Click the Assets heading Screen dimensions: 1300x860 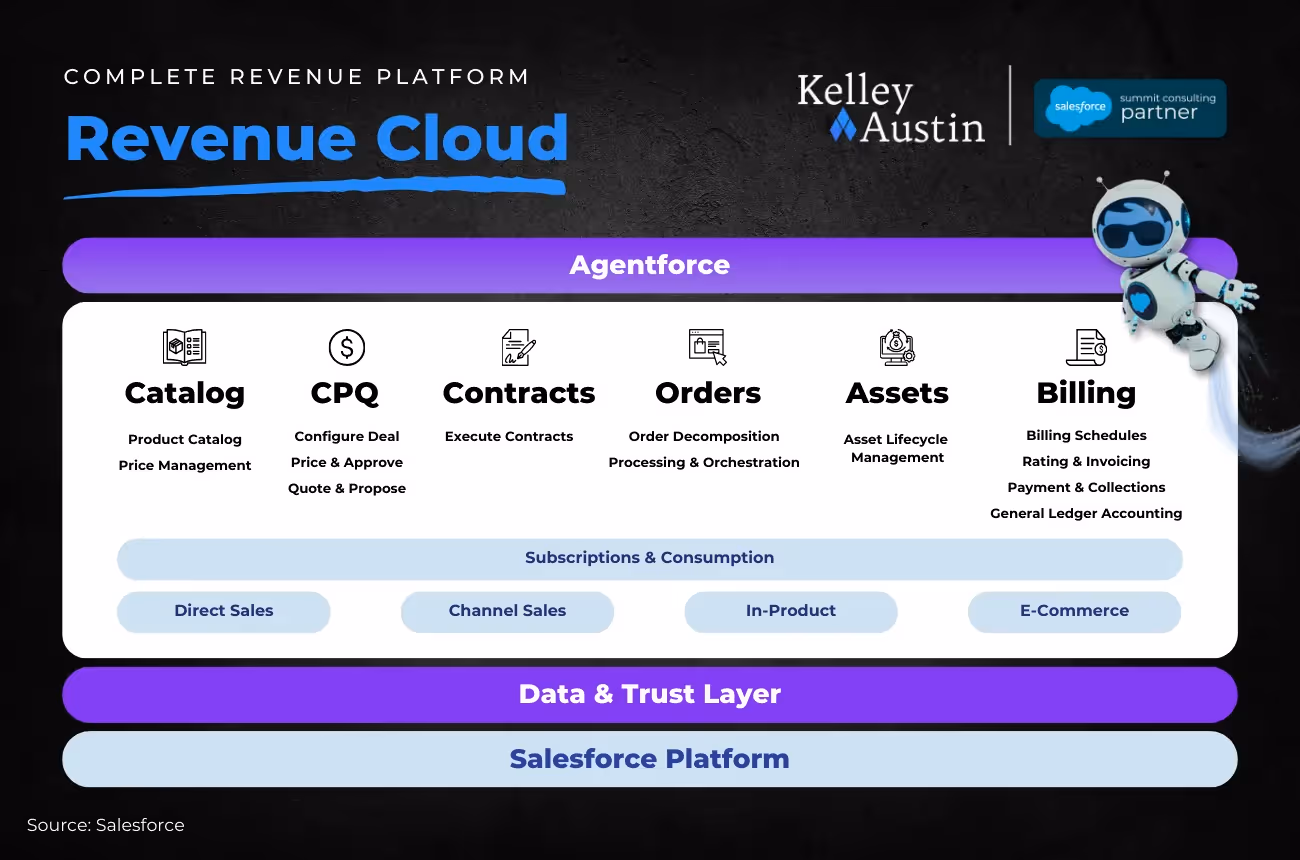point(897,393)
